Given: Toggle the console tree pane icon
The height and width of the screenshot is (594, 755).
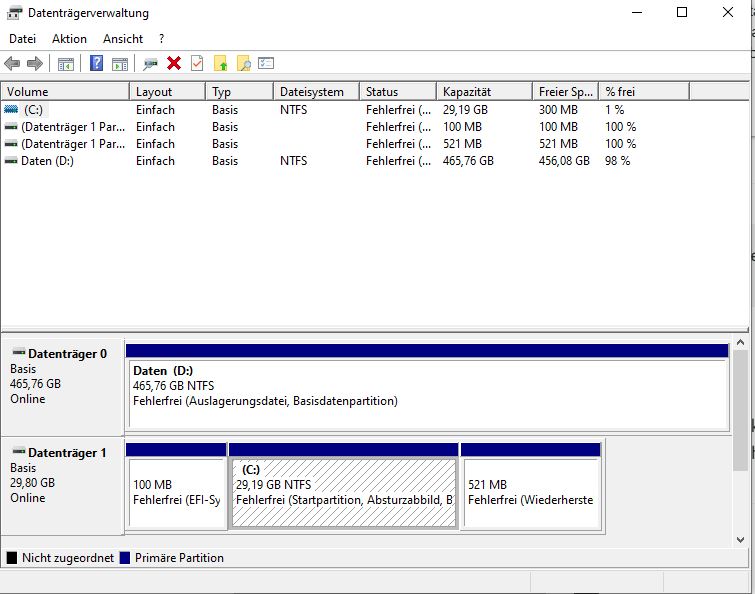Looking at the screenshot, I should pyautogui.click(x=65, y=64).
